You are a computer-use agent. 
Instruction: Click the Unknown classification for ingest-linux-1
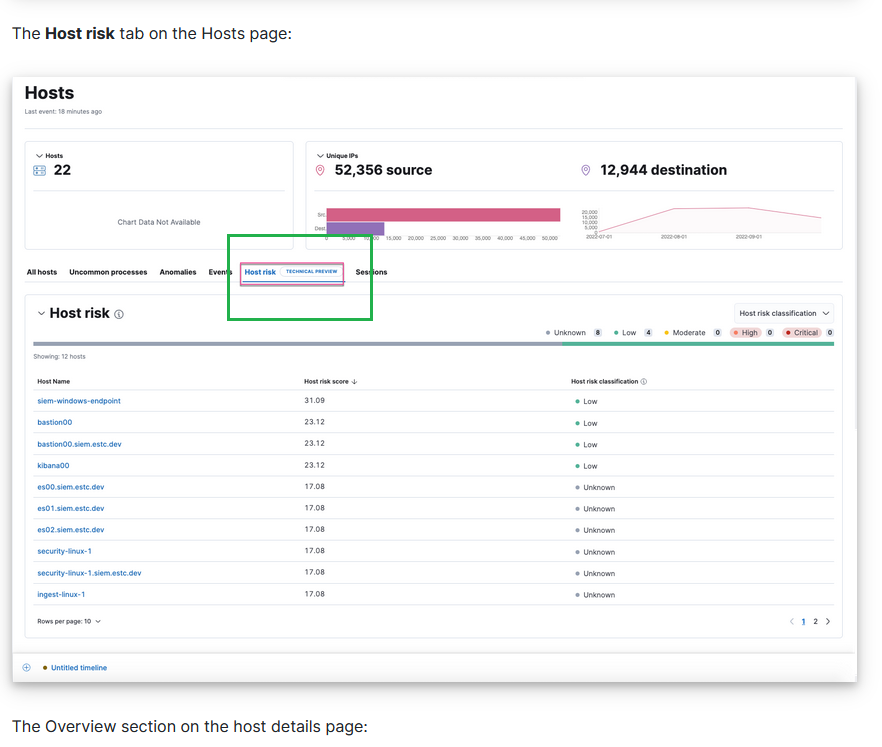pyautogui.click(x=595, y=595)
